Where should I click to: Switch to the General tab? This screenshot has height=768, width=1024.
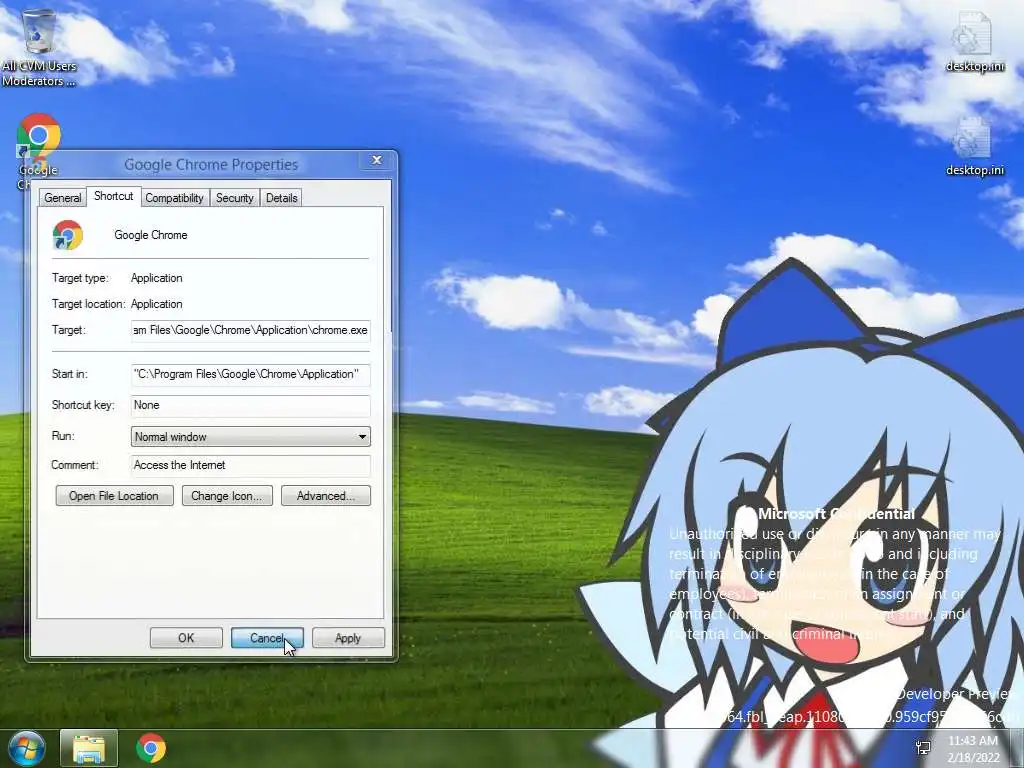pos(63,198)
